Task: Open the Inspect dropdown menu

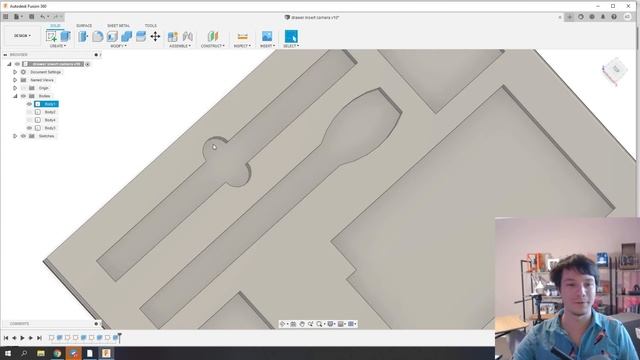Action: click(x=242, y=46)
